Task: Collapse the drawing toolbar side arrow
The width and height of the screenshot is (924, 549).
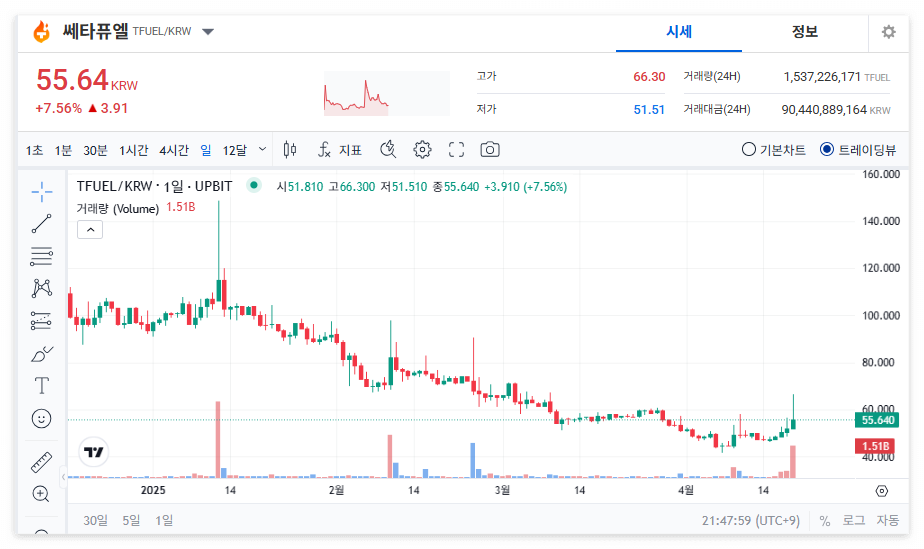Action: click(63, 477)
